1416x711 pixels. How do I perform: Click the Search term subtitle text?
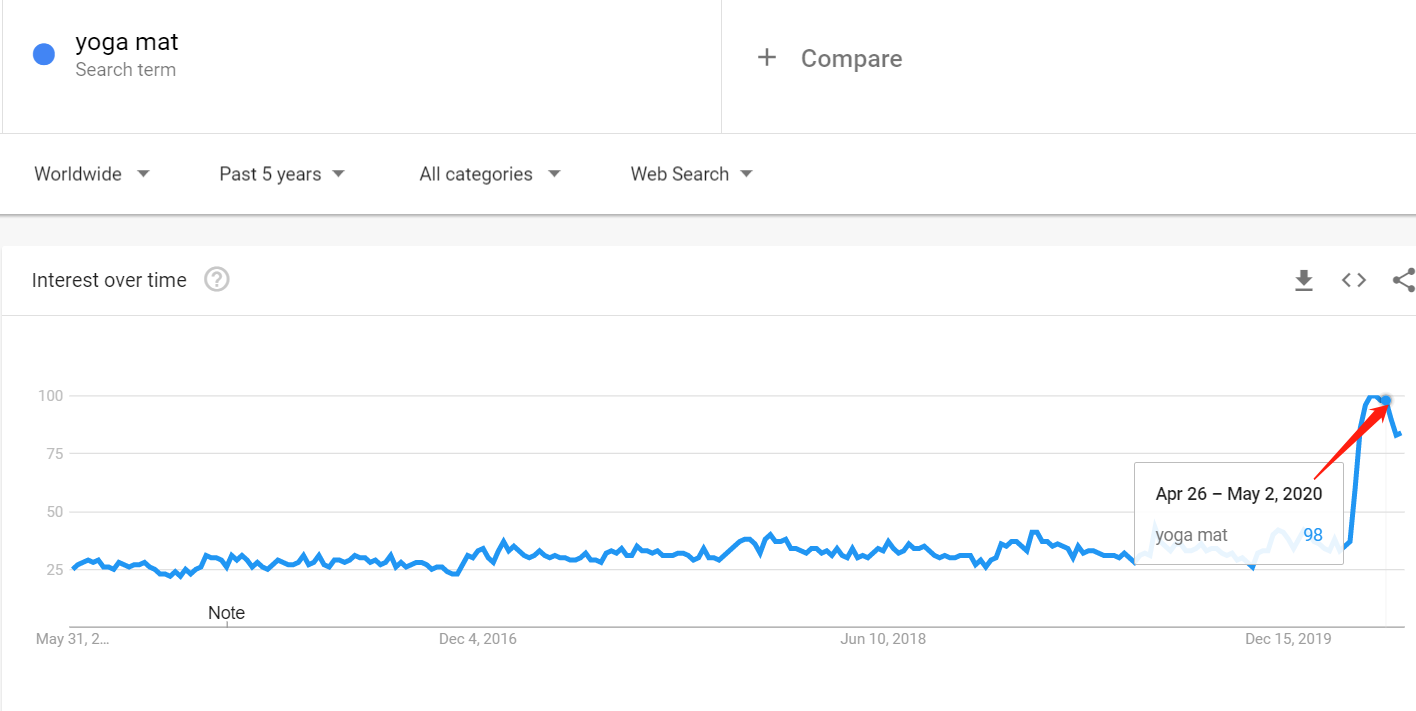pyautogui.click(x=126, y=70)
